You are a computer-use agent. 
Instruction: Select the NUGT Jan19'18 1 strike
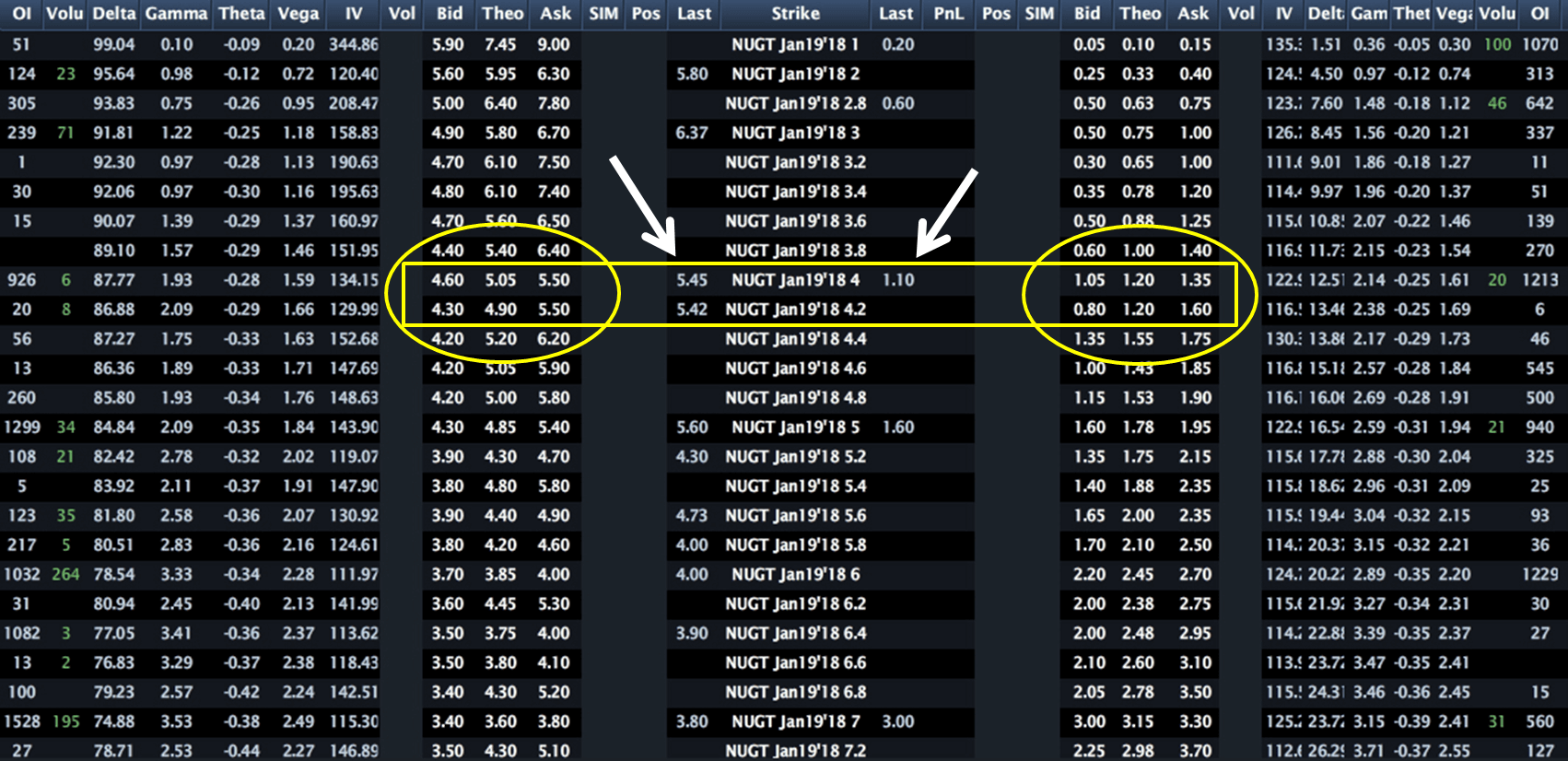pyautogui.click(x=795, y=44)
